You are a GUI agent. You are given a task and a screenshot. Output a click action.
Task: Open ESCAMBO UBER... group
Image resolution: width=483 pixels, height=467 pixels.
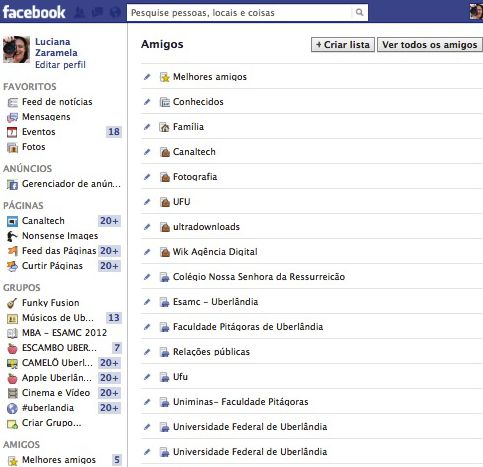[x=59, y=348]
